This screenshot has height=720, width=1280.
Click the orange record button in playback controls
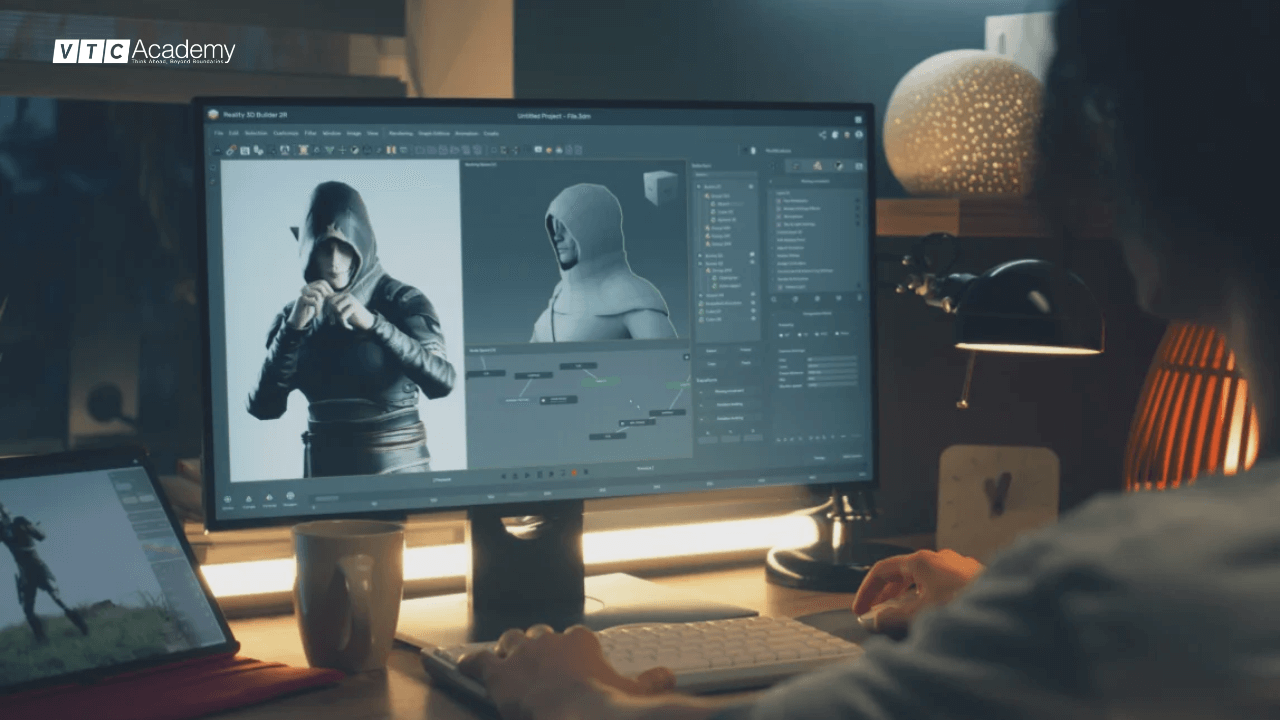click(574, 472)
